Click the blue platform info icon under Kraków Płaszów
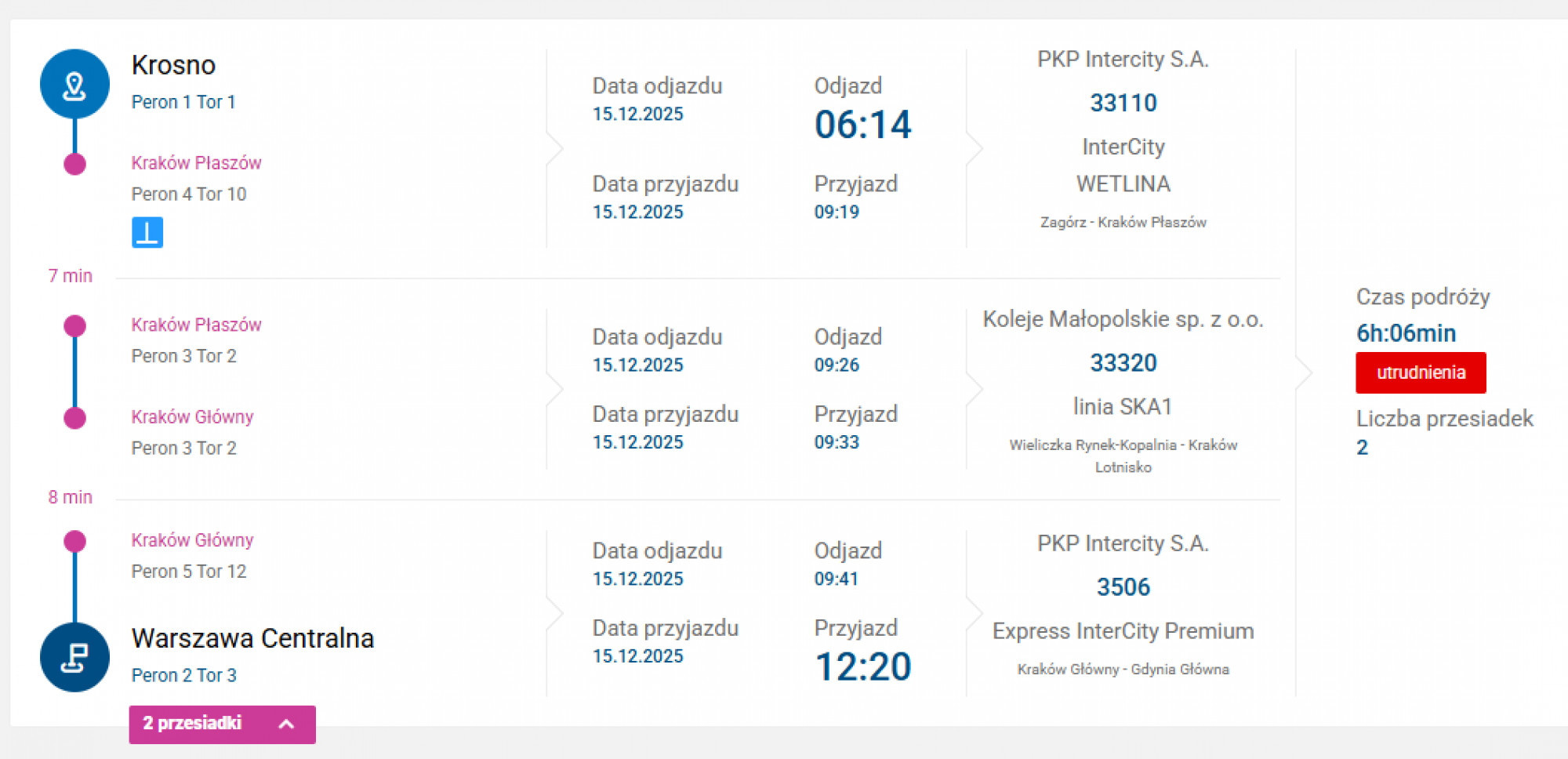Screen dimensions: 1568x759 click(x=147, y=232)
